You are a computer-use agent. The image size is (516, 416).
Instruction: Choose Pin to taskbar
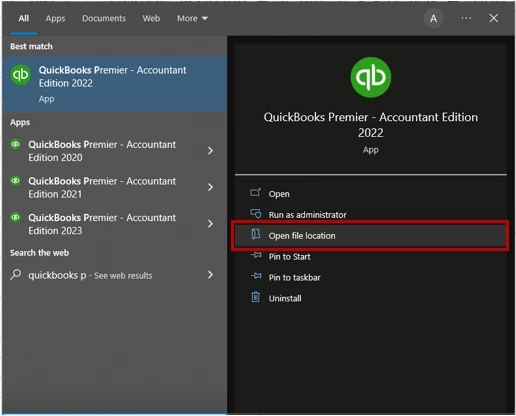pyautogui.click(x=294, y=277)
